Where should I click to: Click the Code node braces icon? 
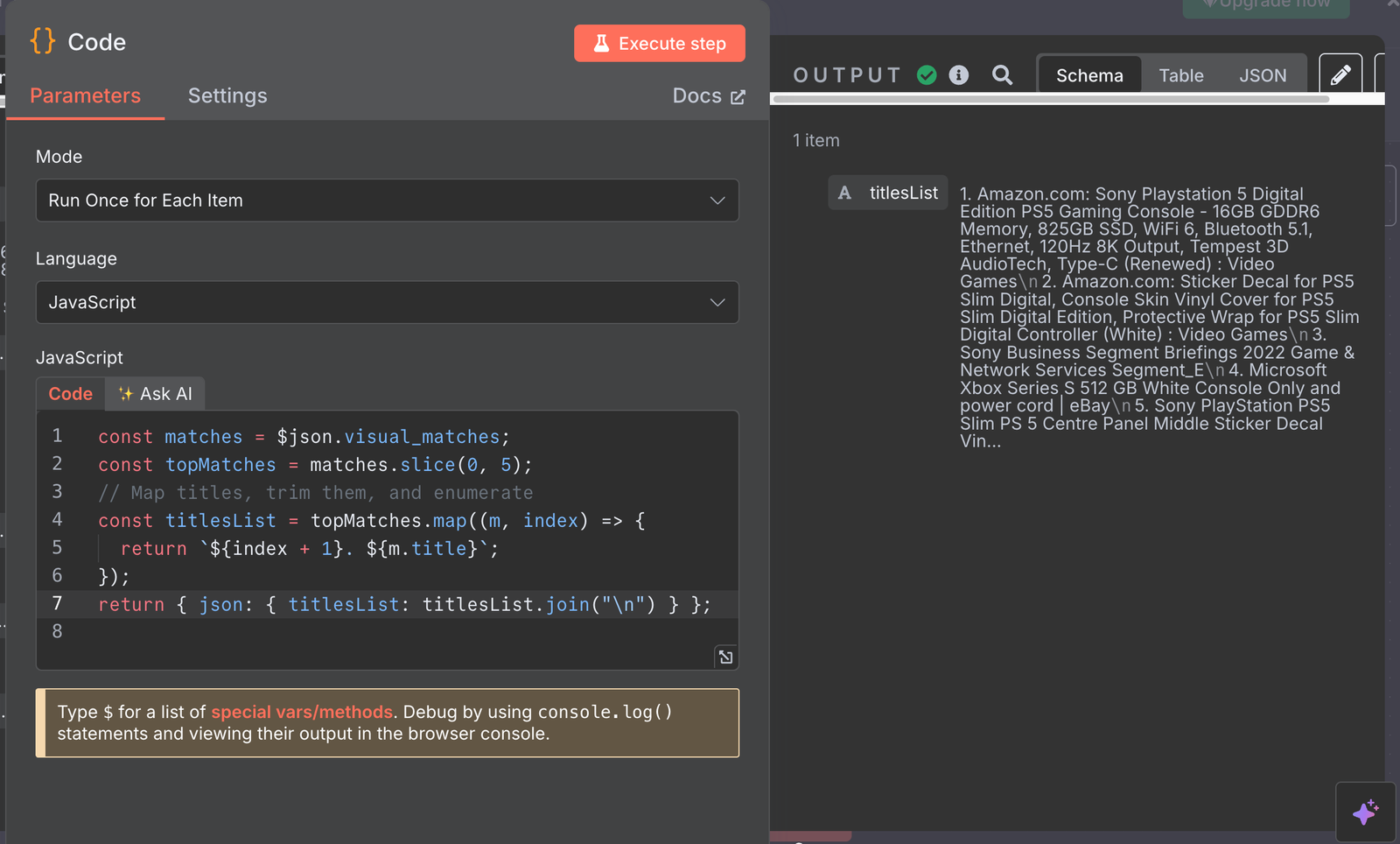[x=42, y=41]
